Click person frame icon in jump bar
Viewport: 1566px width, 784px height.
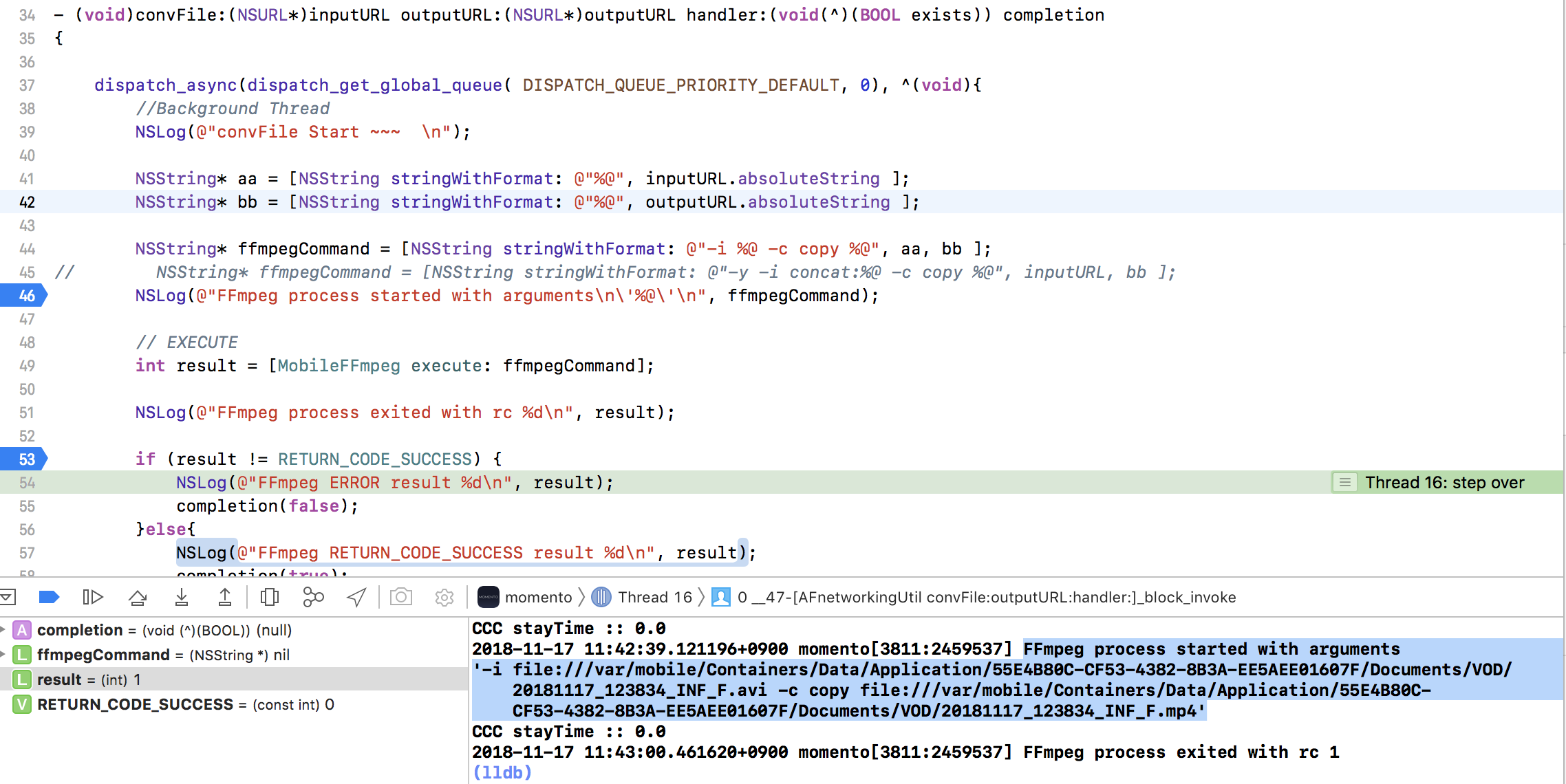(x=721, y=597)
